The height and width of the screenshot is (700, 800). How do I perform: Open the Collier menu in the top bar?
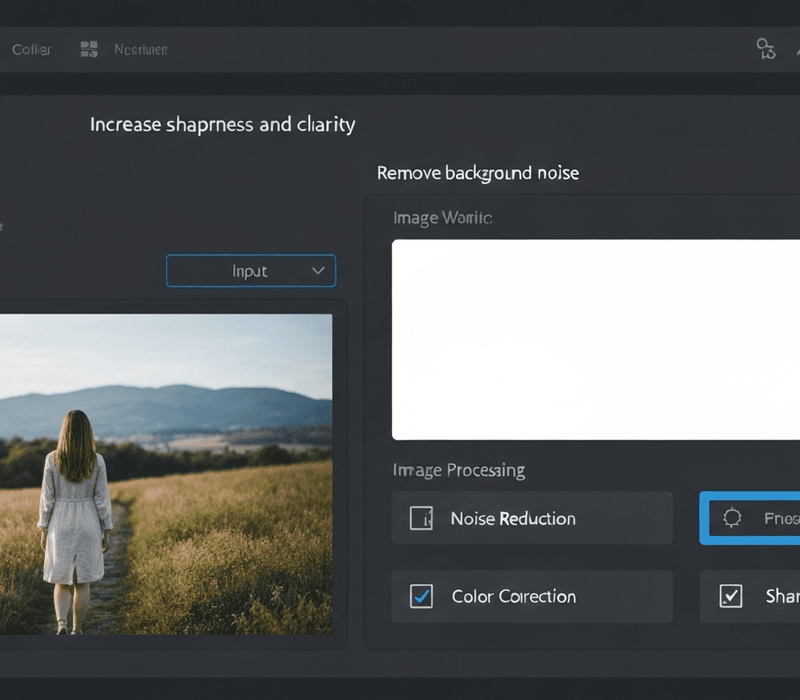pos(31,48)
